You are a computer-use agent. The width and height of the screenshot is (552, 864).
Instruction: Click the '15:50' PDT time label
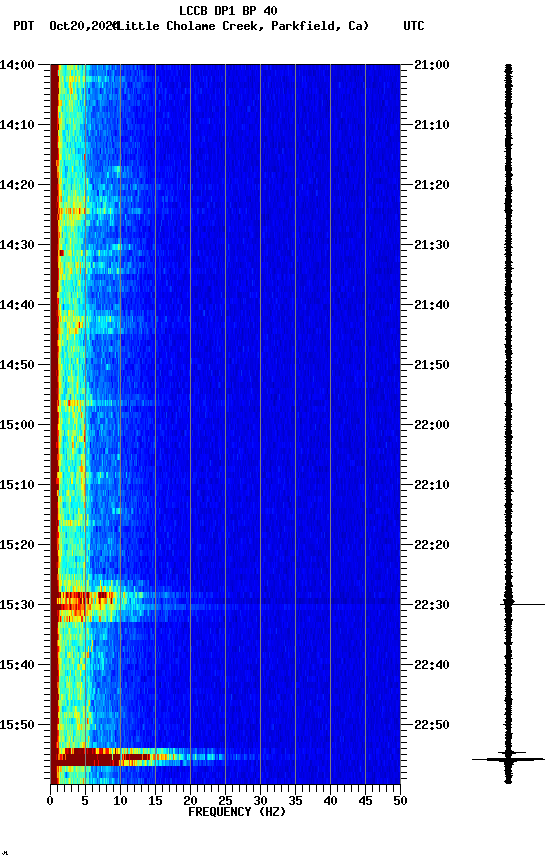17,725
